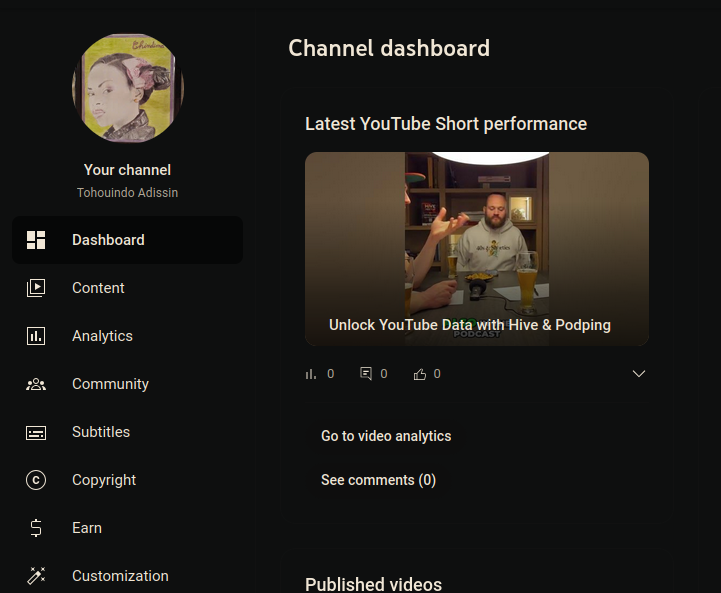This screenshot has height=593, width=721.
Task: Click the Earn dollar sign icon
Action: coord(36,528)
